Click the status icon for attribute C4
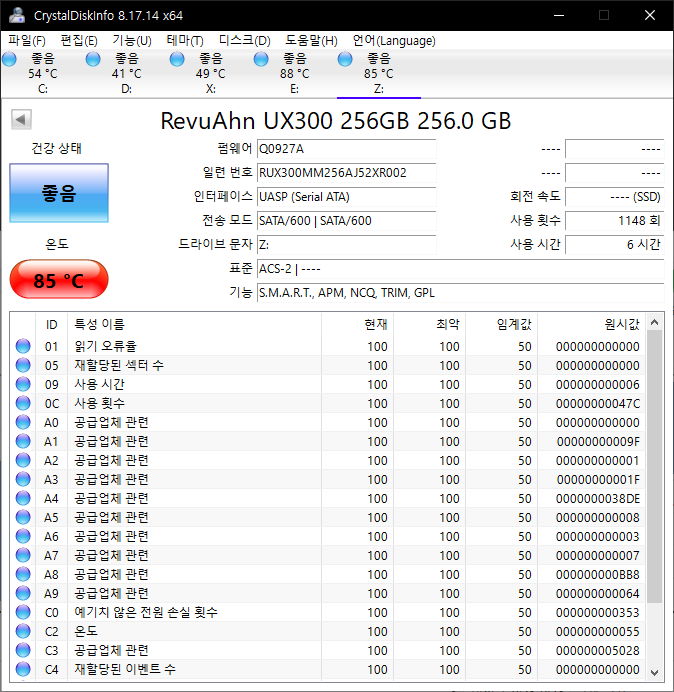Screen dimensions: 674x692 pos(23,669)
